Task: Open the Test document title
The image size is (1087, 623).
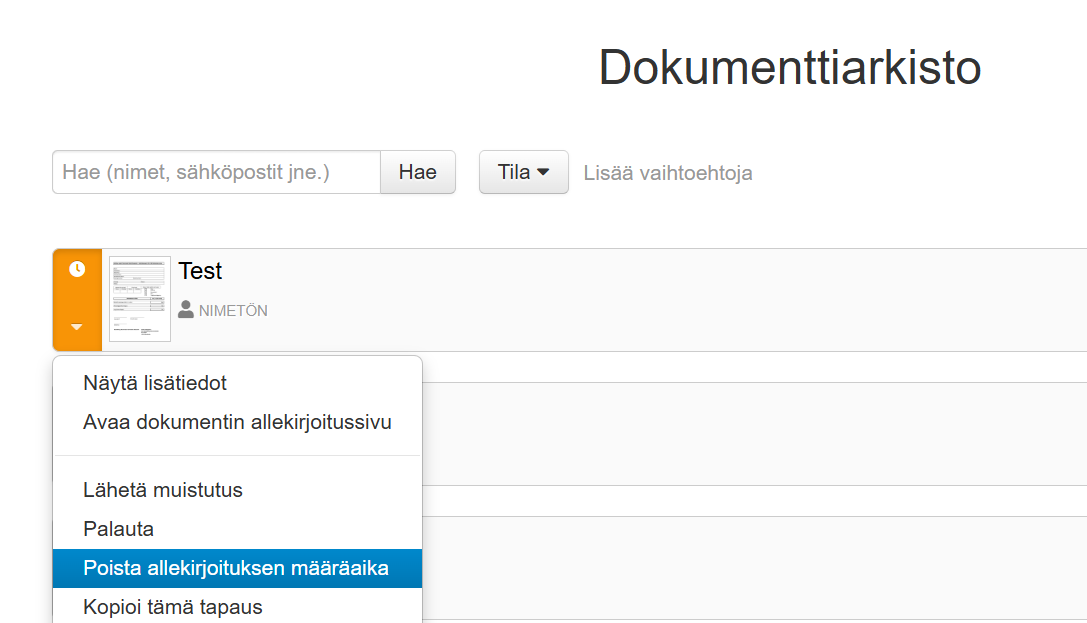Action: click(x=200, y=271)
